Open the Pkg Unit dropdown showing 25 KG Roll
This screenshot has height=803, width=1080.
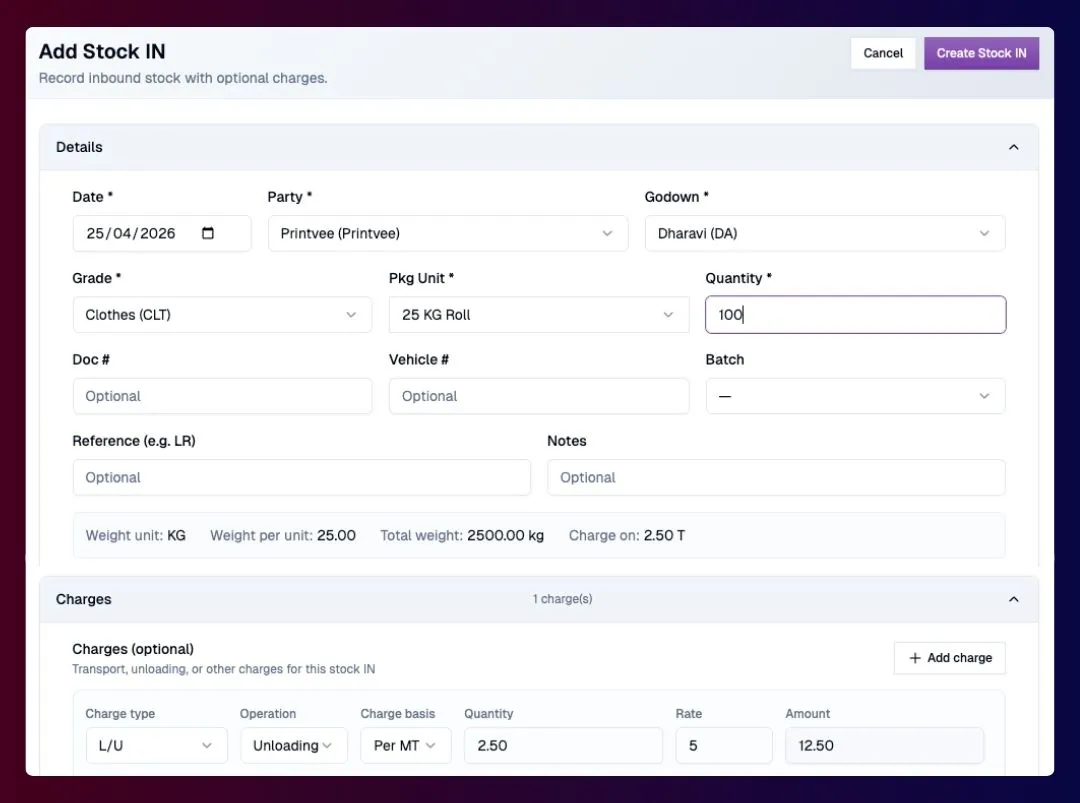539,315
